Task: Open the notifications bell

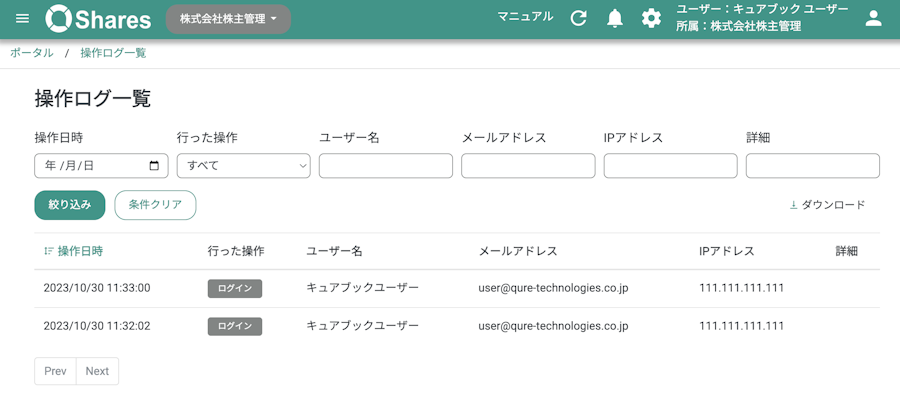Action: click(615, 19)
